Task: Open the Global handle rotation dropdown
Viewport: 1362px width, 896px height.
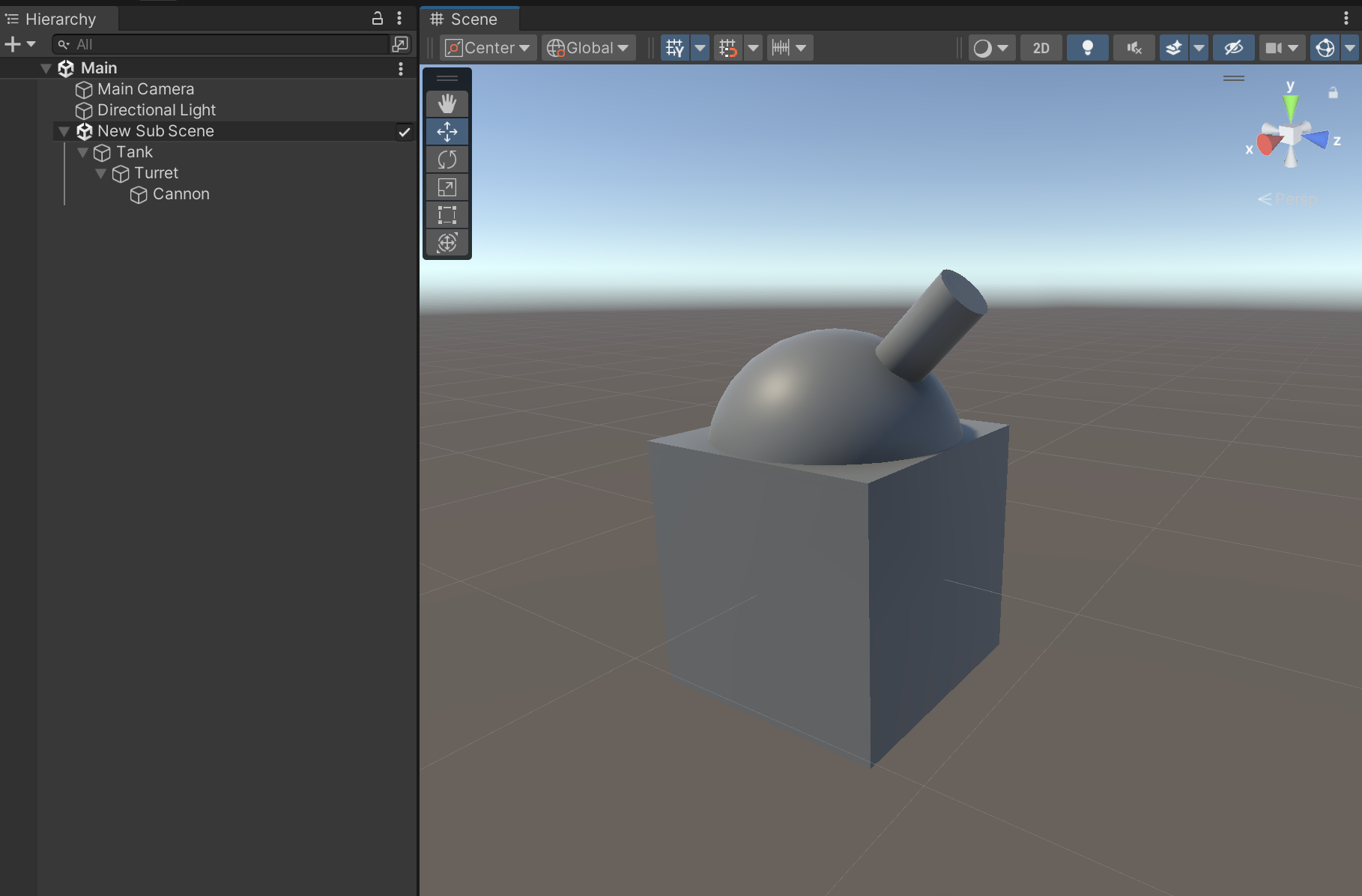Action: pos(588,48)
